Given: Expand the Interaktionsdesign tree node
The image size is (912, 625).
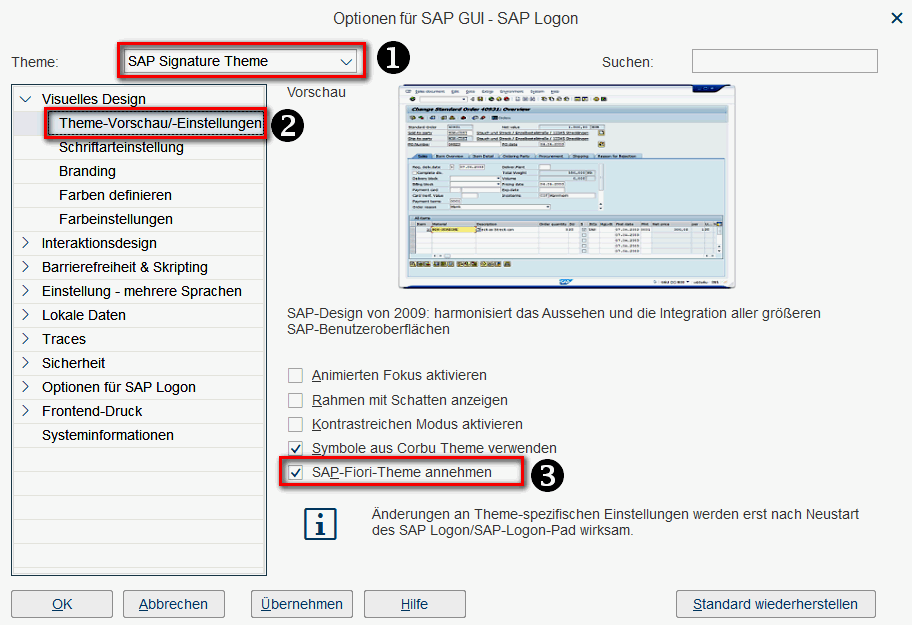Looking at the screenshot, I should [25, 243].
